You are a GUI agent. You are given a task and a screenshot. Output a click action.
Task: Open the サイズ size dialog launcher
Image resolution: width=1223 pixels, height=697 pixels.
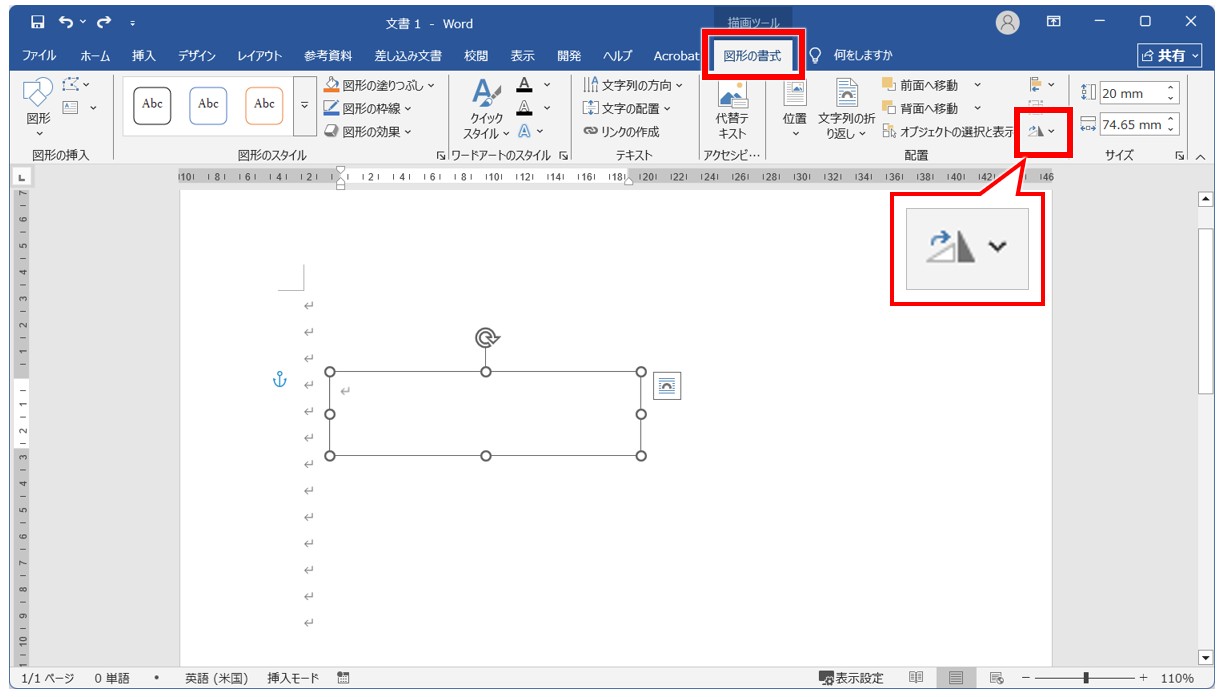pos(1180,156)
